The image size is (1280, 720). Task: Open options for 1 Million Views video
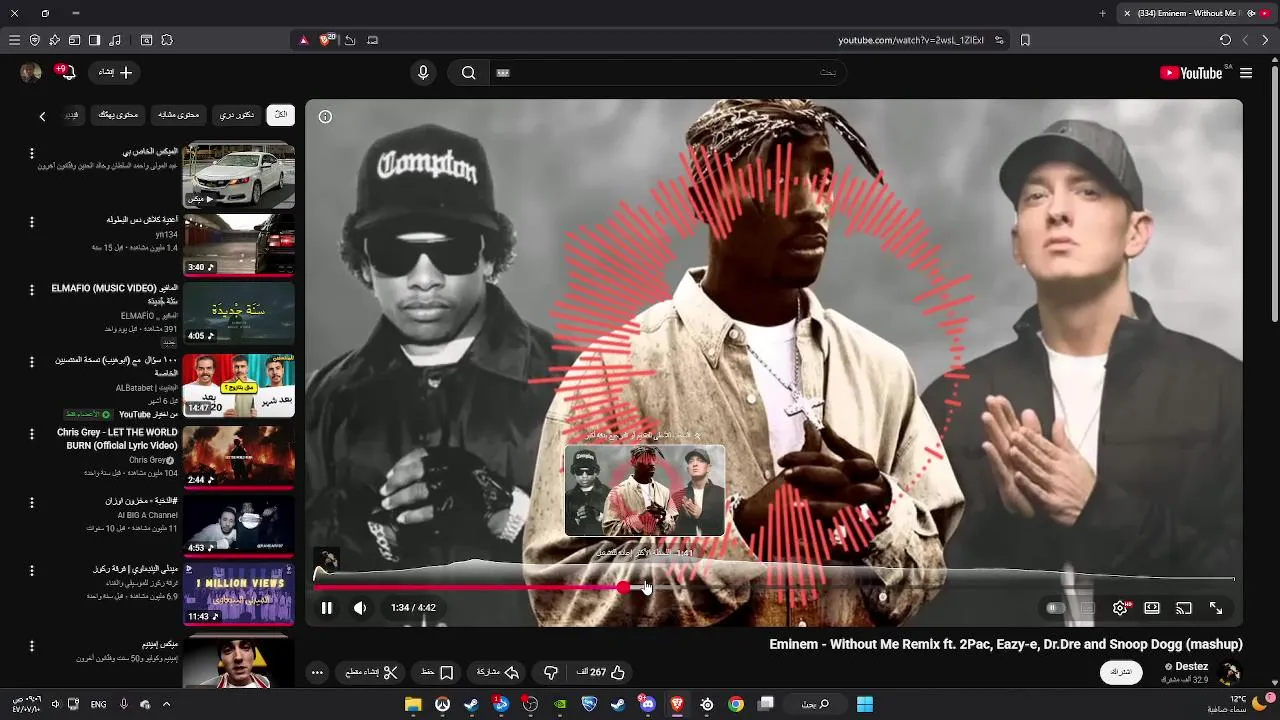click(31, 571)
